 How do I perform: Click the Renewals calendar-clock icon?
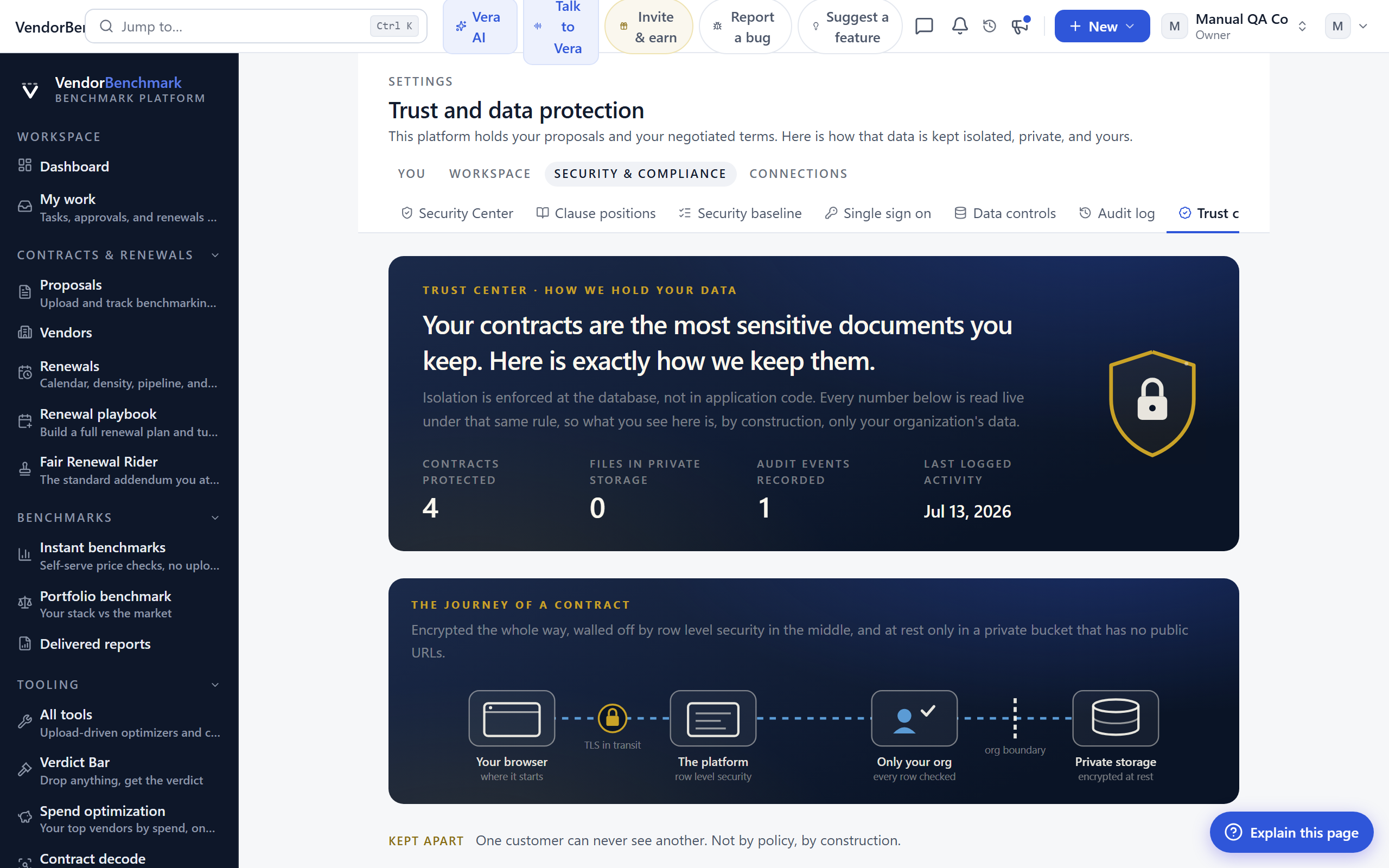pos(24,373)
